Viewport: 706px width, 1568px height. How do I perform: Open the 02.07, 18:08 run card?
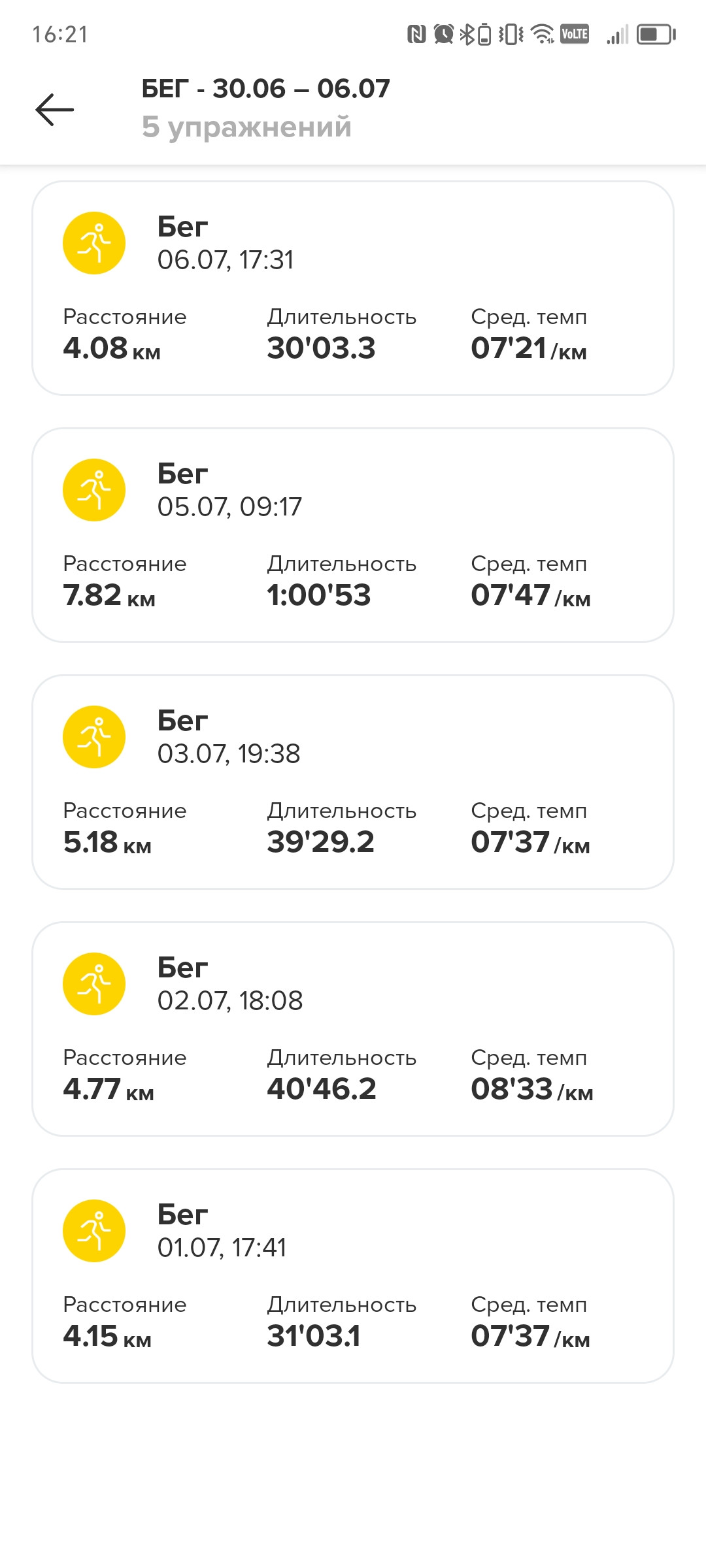click(353, 1029)
